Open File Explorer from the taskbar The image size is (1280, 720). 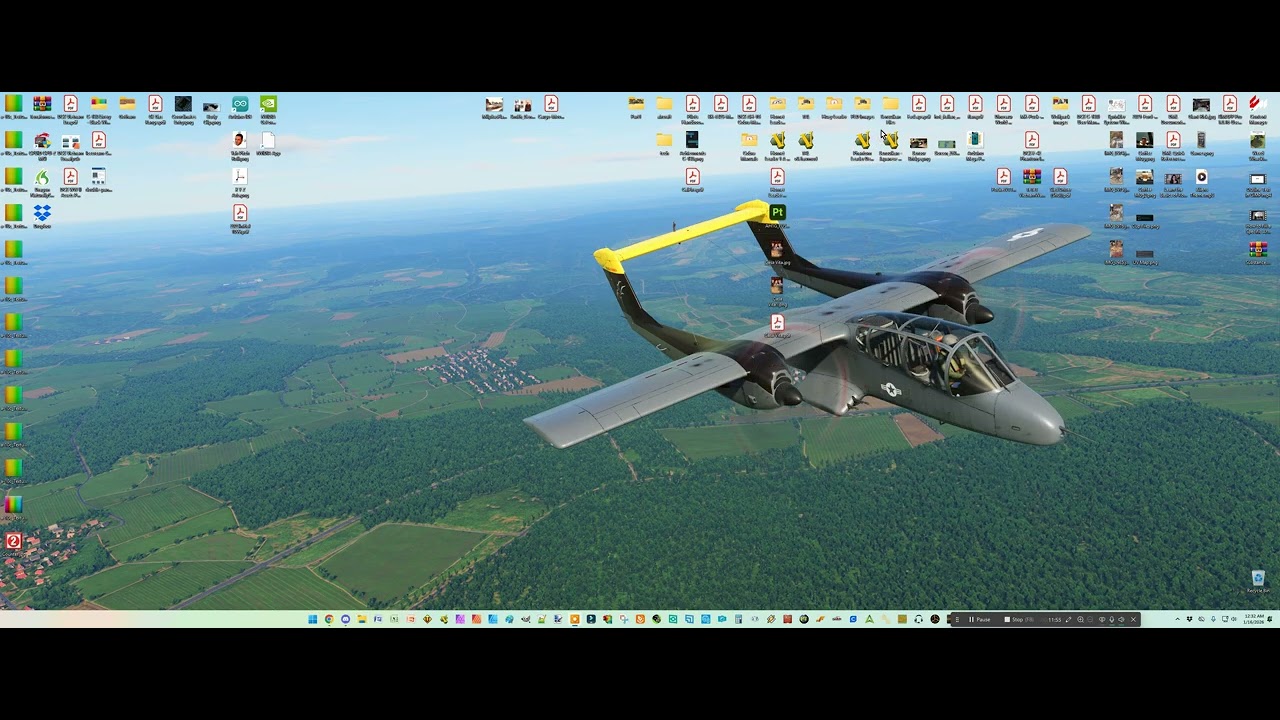[362, 619]
